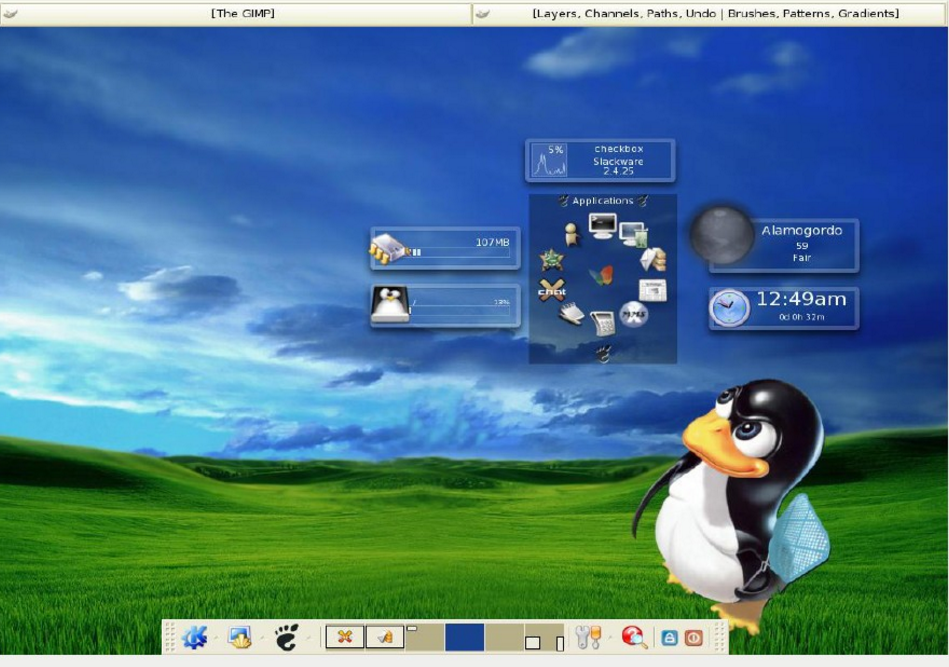Expand the arrow next to wrench tools icon
Image resolution: width=949 pixels, height=667 pixels.
(x=610, y=637)
